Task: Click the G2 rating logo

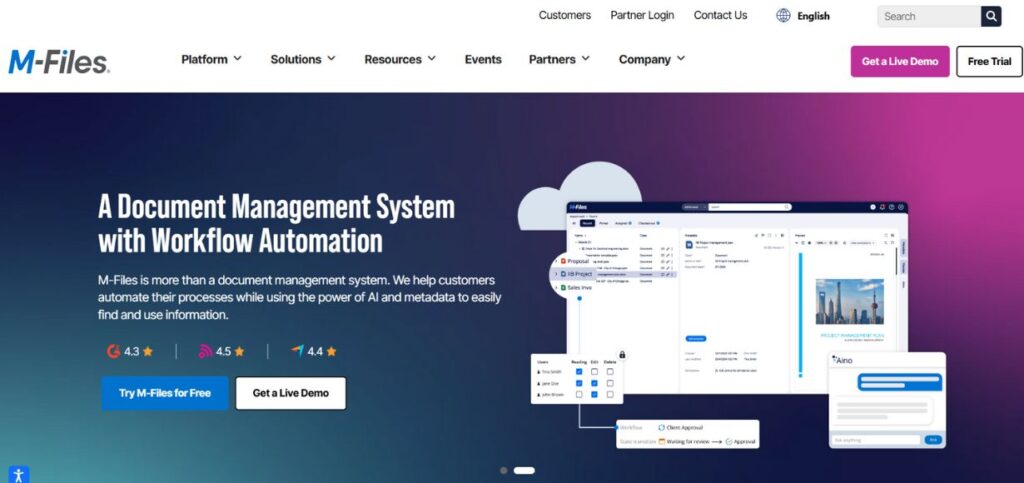Action: point(113,351)
